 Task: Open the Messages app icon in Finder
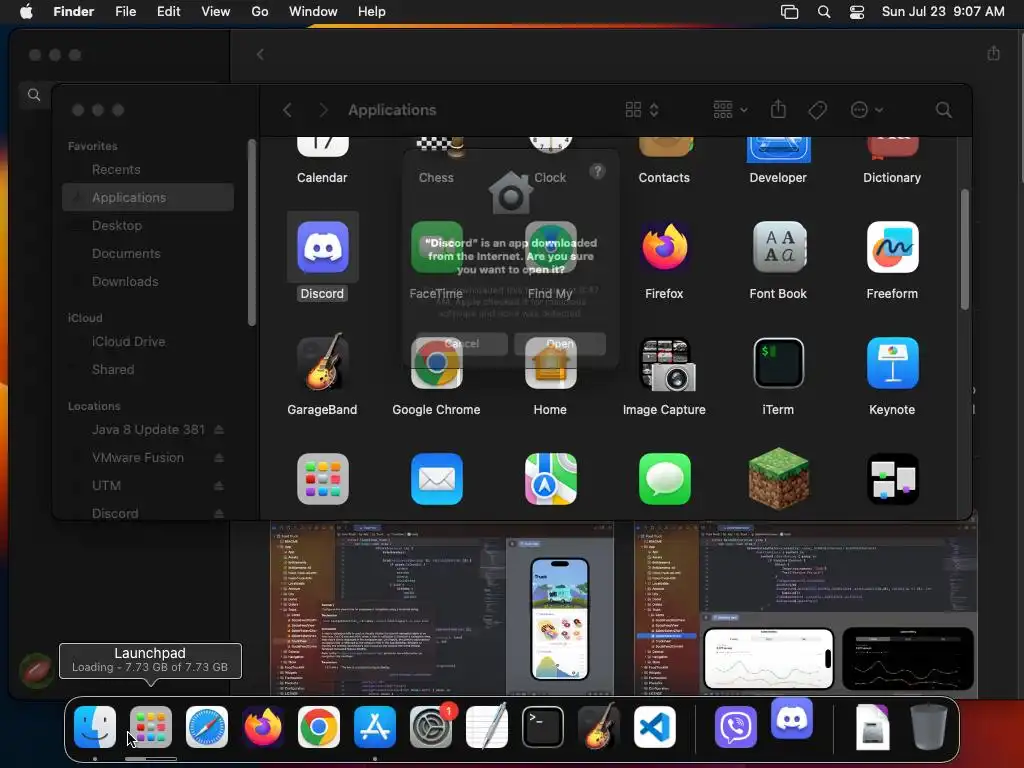664,479
